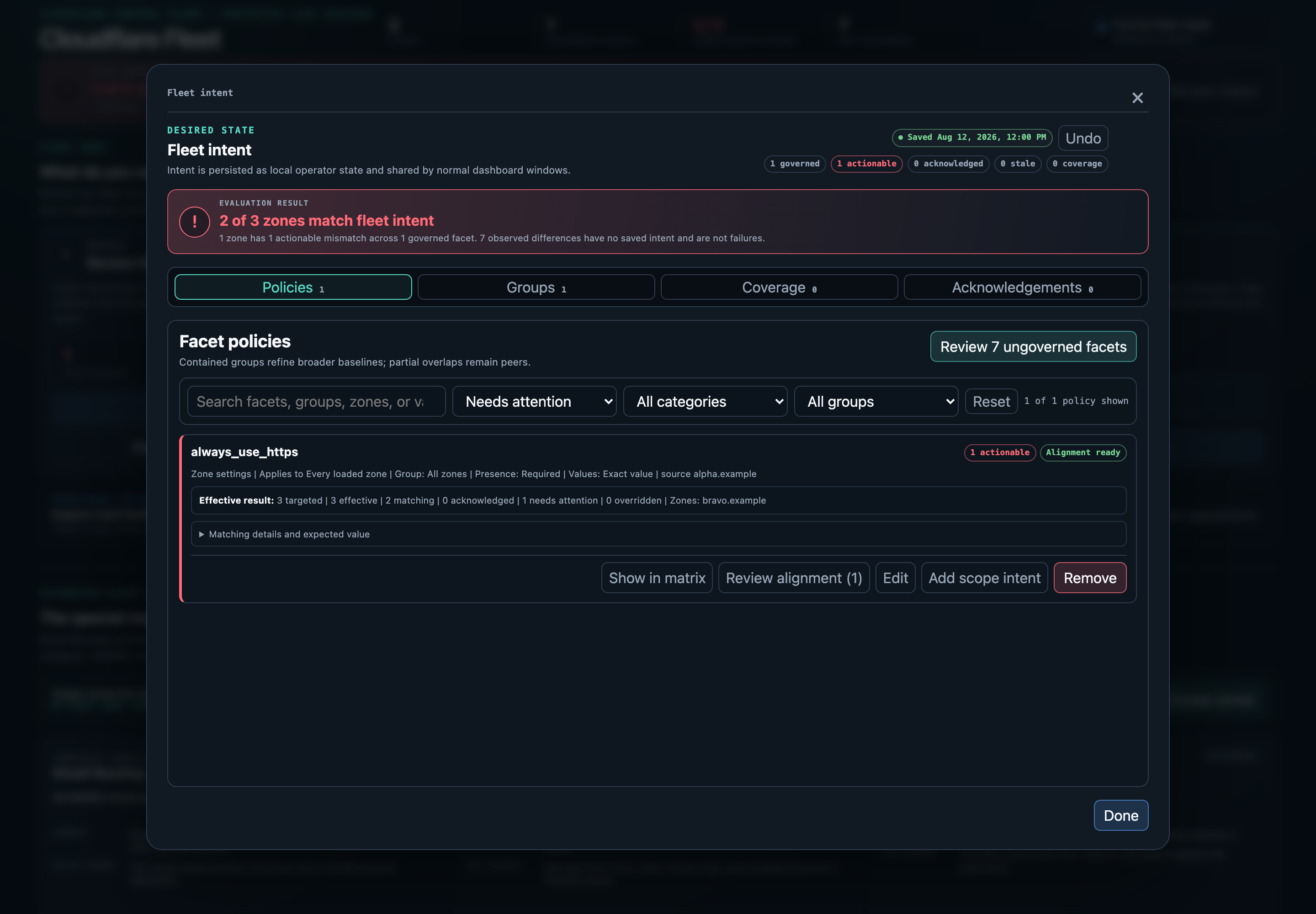This screenshot has width=1316, height=914.
Task: Click the always_use_https policy title
Action: tap(244, 452)
